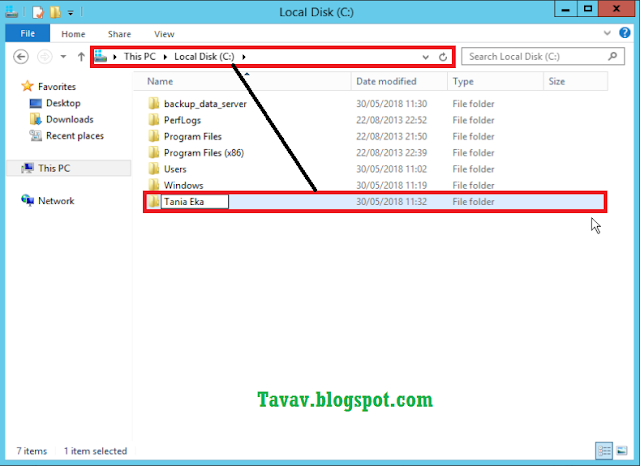Open the address bar history dropdown
This screenshot has height=466, width=640.
[x=425, y=57]
